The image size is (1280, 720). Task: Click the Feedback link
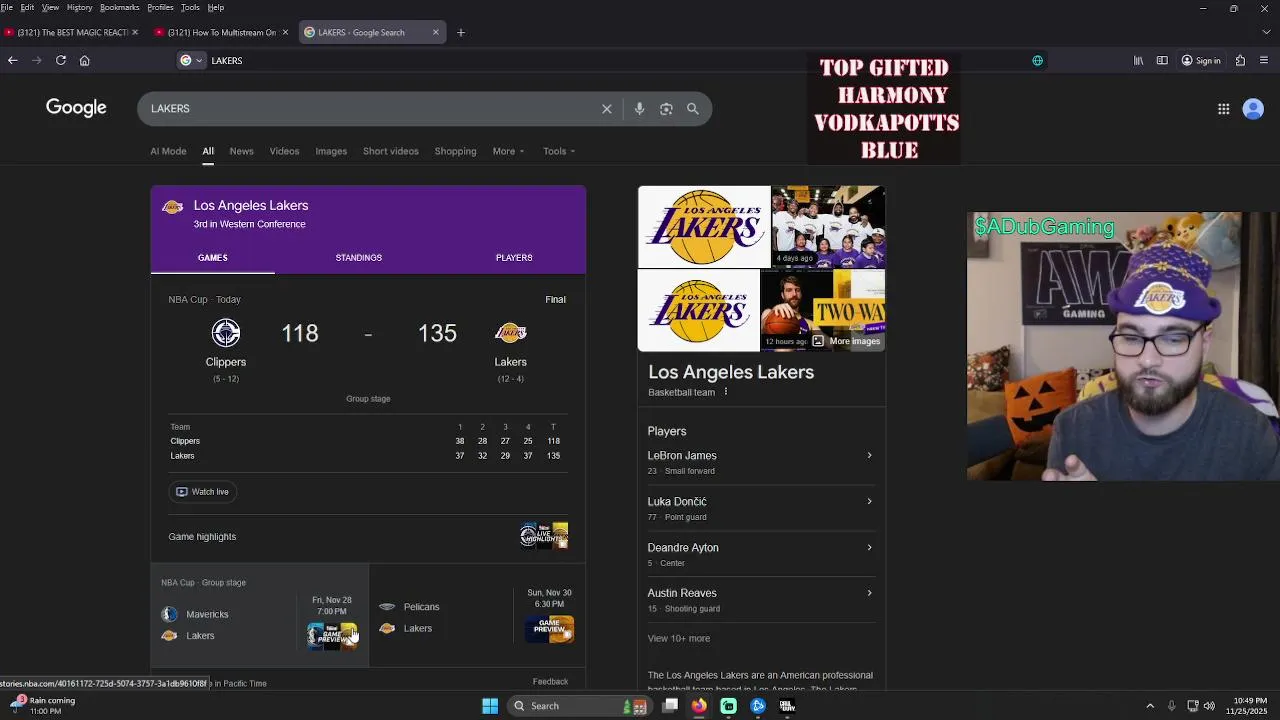point(550,682)
